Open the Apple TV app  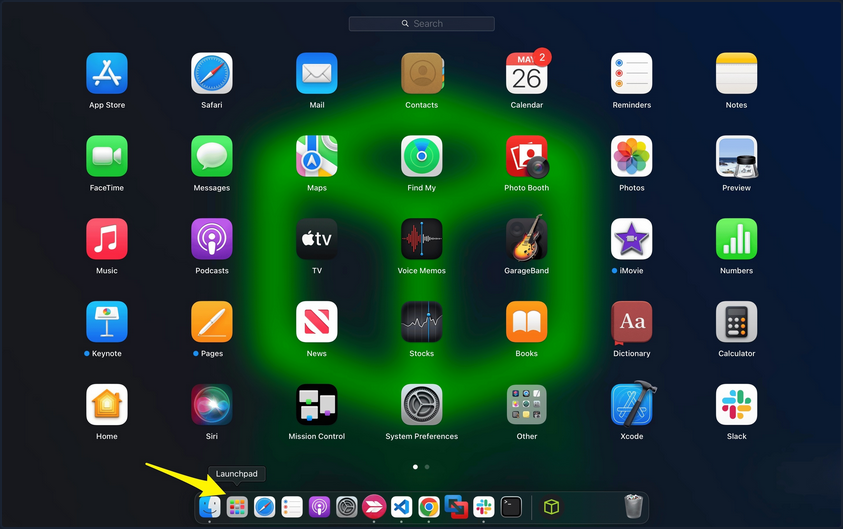click(317, 239)
